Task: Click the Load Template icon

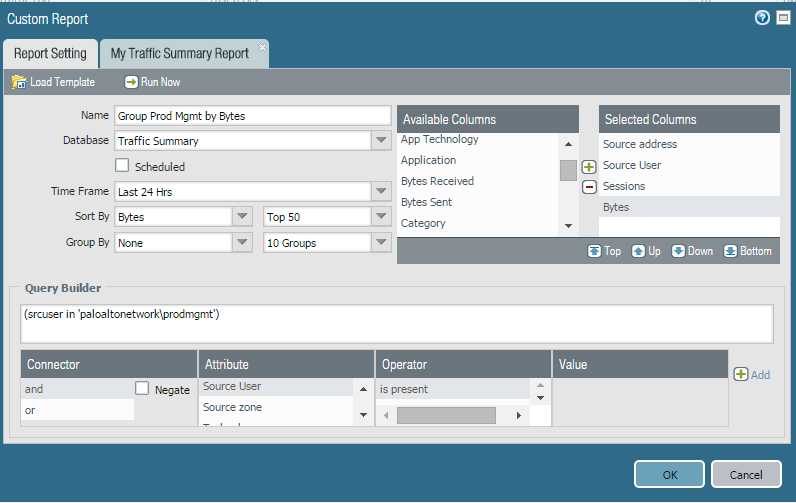Action: [19, 82]
